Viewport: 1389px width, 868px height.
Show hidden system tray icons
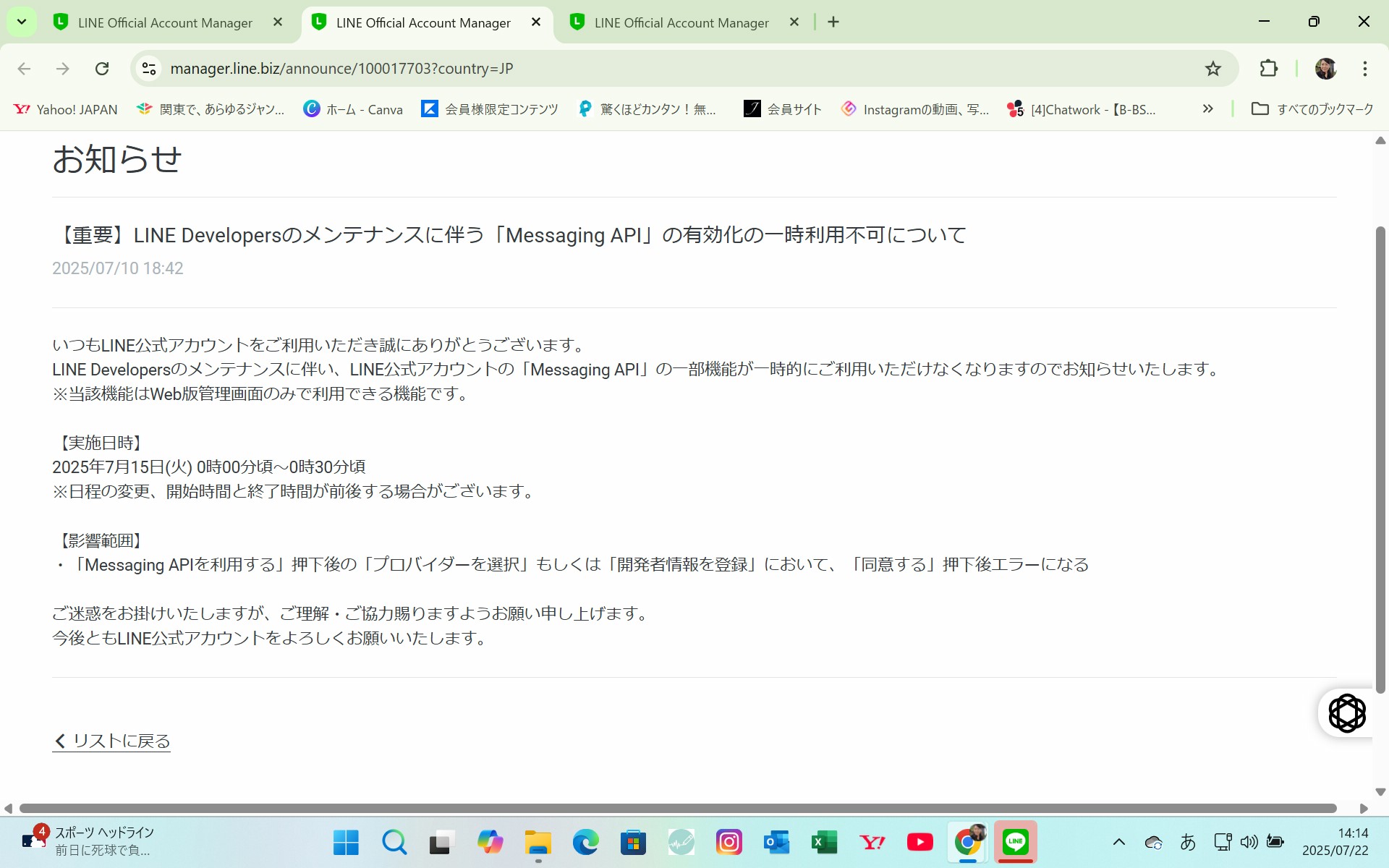[1118, 842]
